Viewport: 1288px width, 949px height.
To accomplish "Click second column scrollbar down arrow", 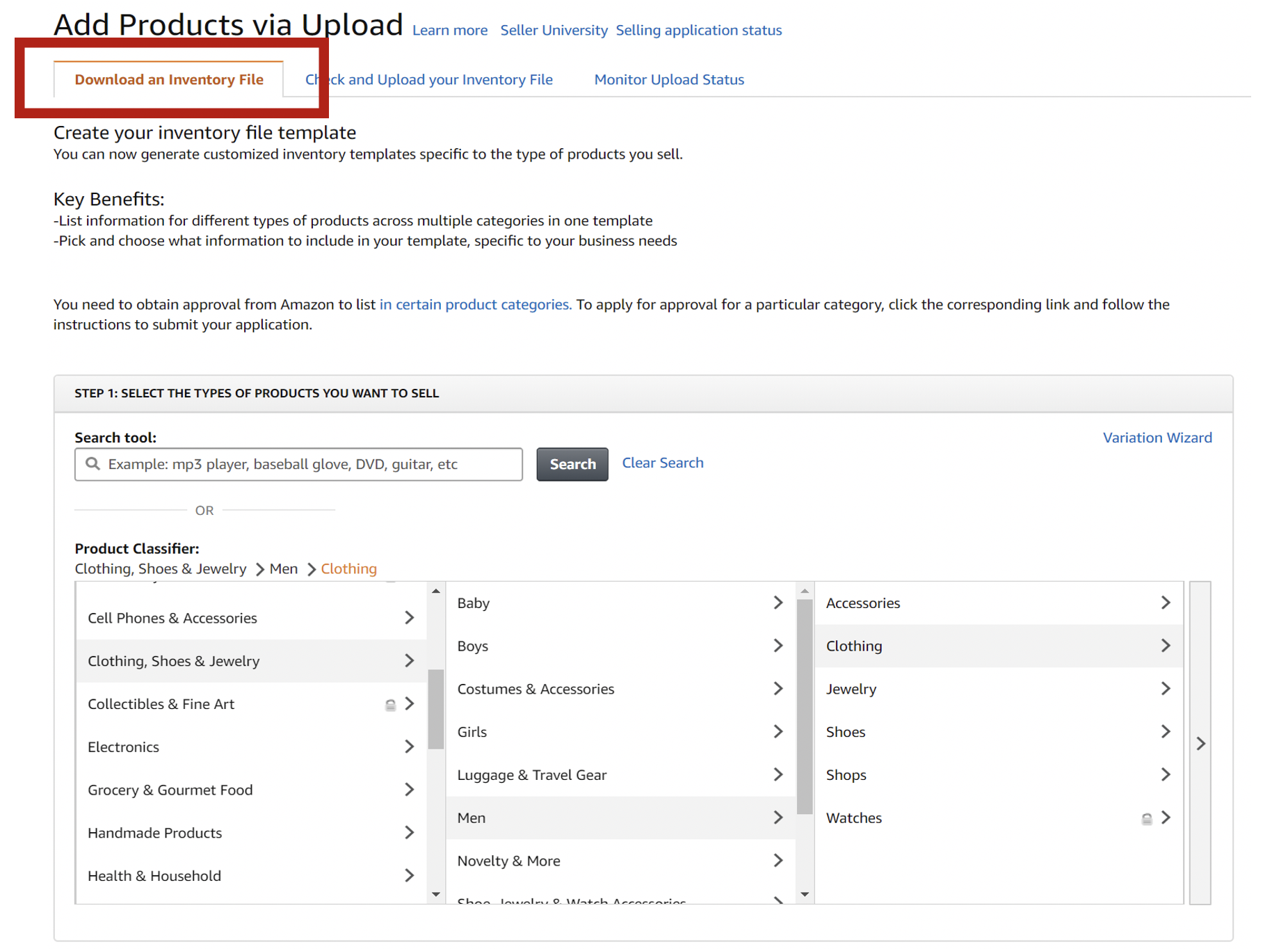I will 805,895.
